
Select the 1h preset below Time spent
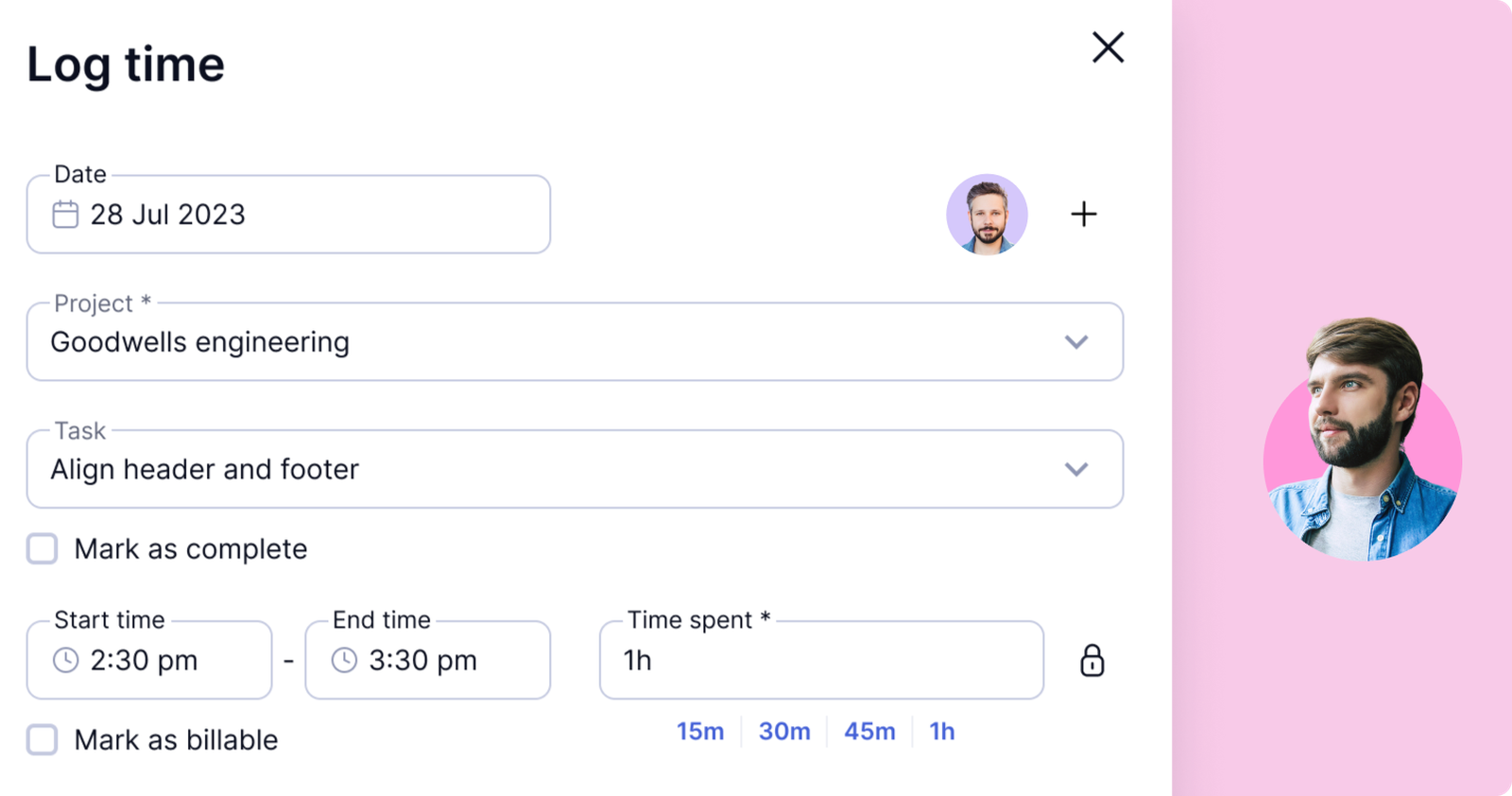[x=941, y=731]
